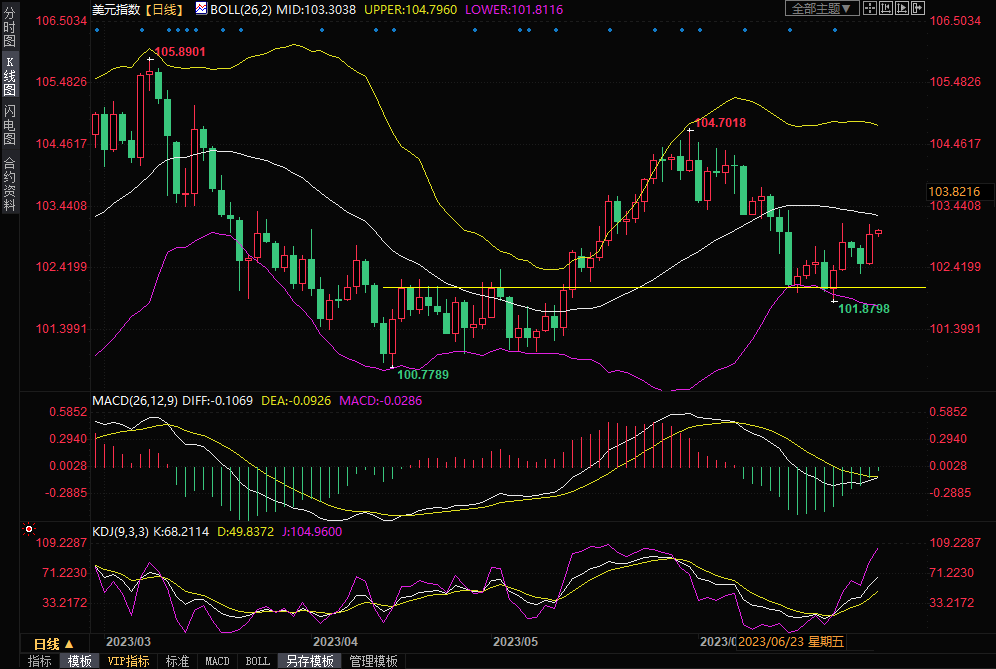Select the 指标 bottom tab

pyautogui.click(x=39, y=661)
